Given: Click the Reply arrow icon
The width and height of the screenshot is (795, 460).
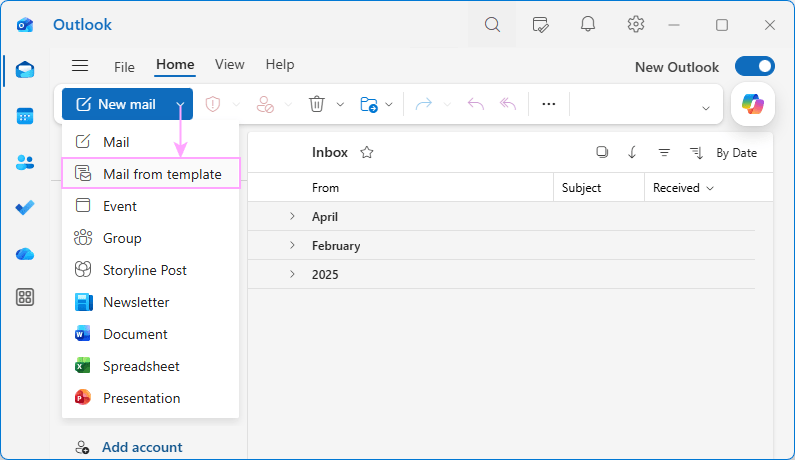Looking at the screenshot, I should 476,104.
